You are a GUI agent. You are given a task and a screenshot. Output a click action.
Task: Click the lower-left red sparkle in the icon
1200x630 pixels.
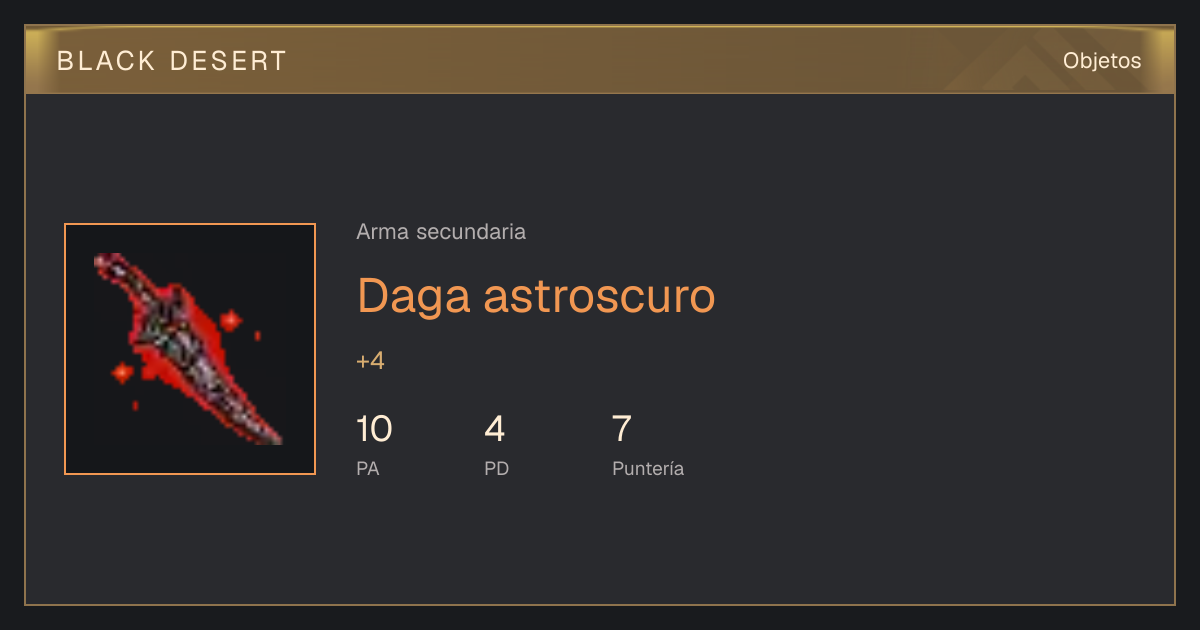pyautogui.click(x=122, y=373)
